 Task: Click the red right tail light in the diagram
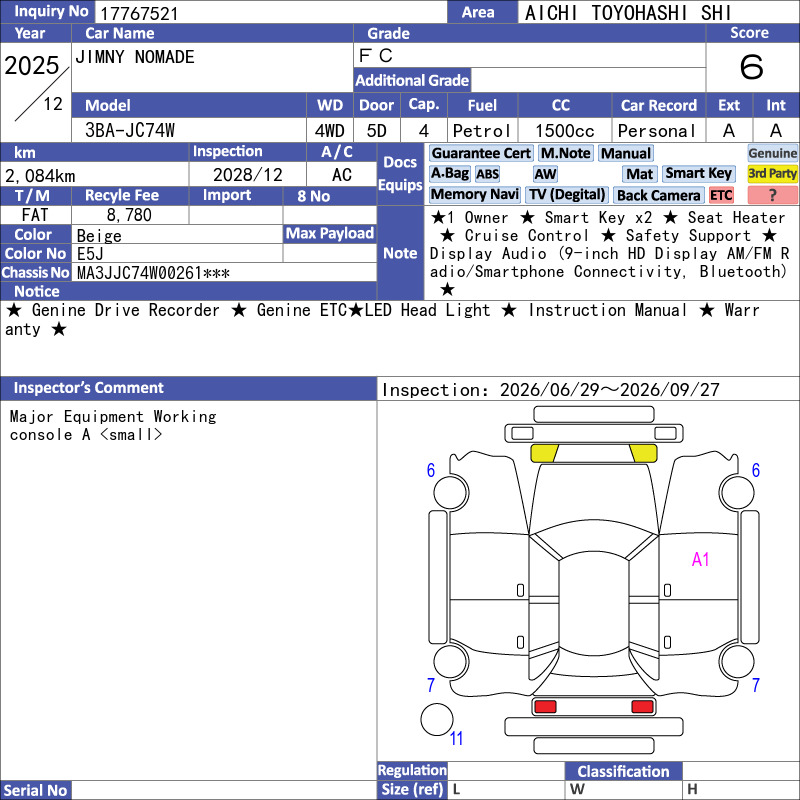642,707
